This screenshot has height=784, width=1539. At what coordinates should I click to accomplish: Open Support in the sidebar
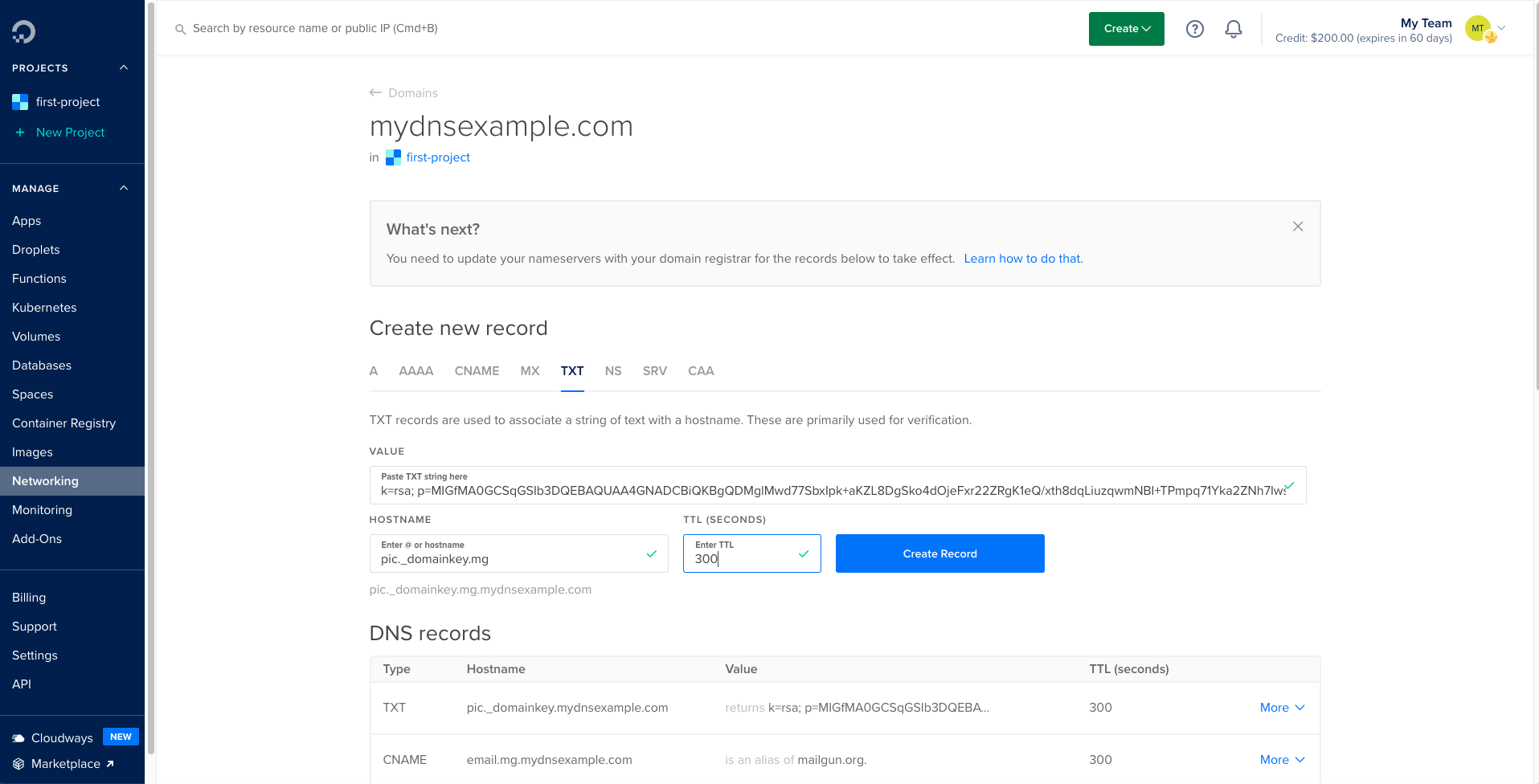pyautogui.click(x=35, y=627)
